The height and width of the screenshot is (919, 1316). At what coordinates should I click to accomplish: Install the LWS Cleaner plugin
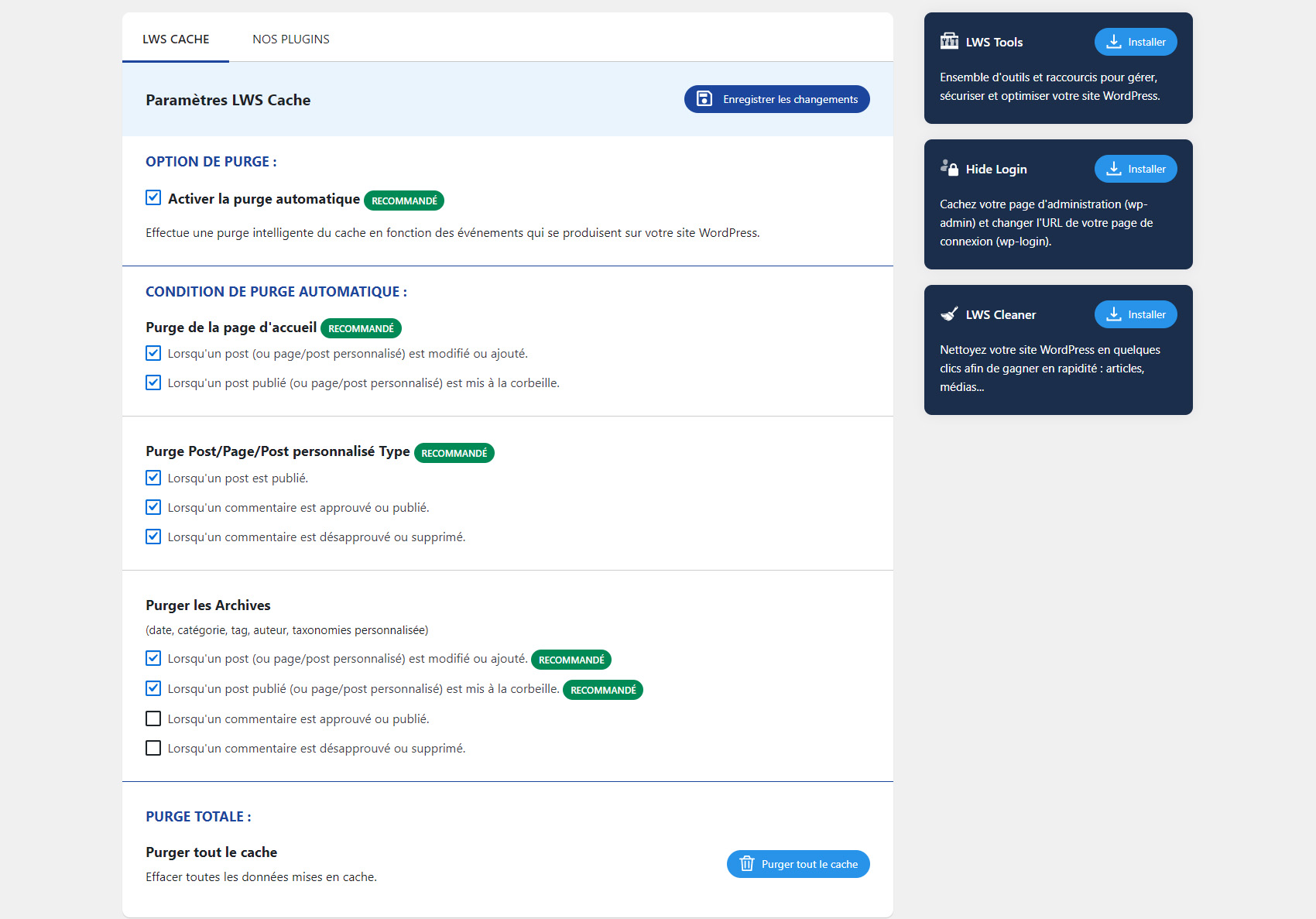click(1136, 314)
